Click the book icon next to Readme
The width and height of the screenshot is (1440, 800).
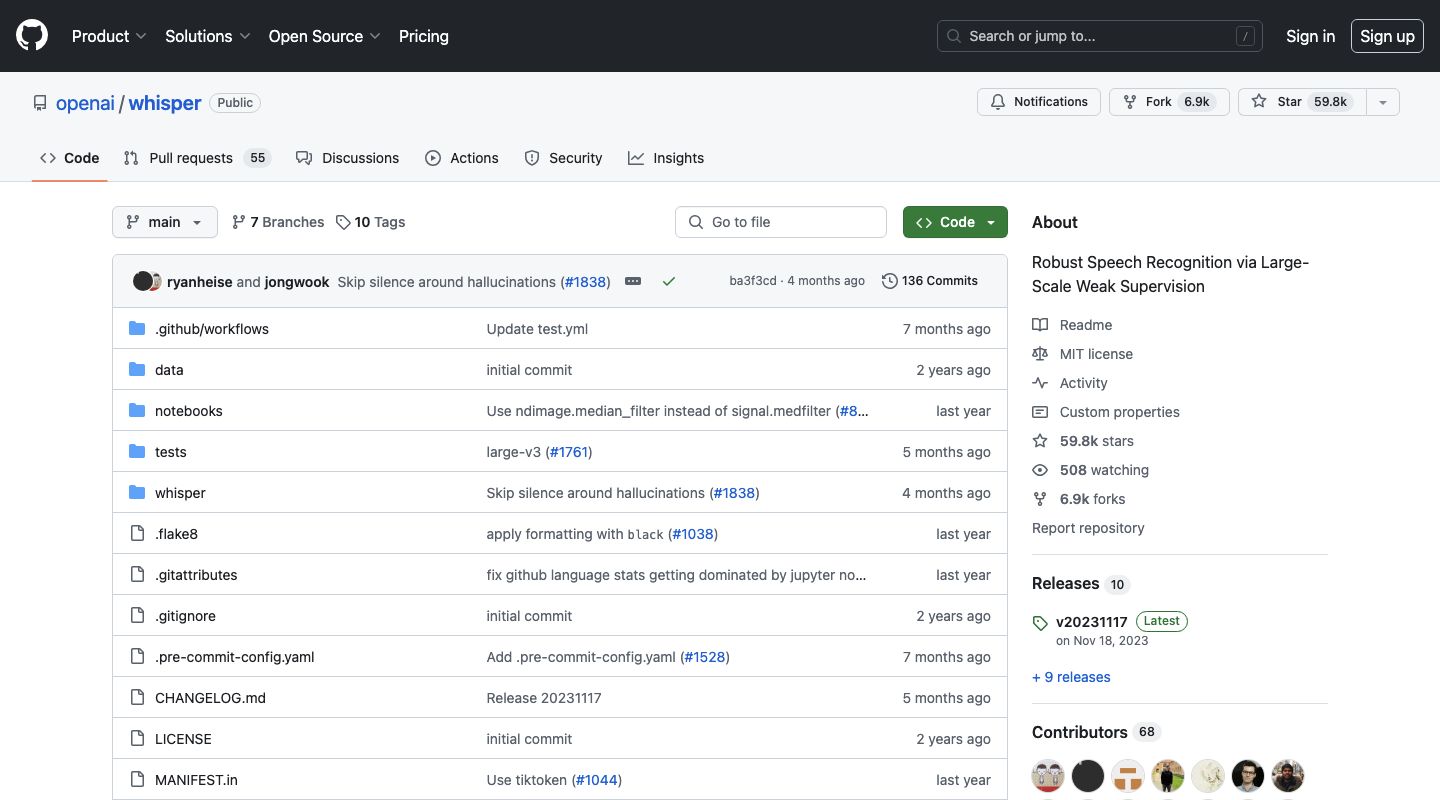[1040, 325]
